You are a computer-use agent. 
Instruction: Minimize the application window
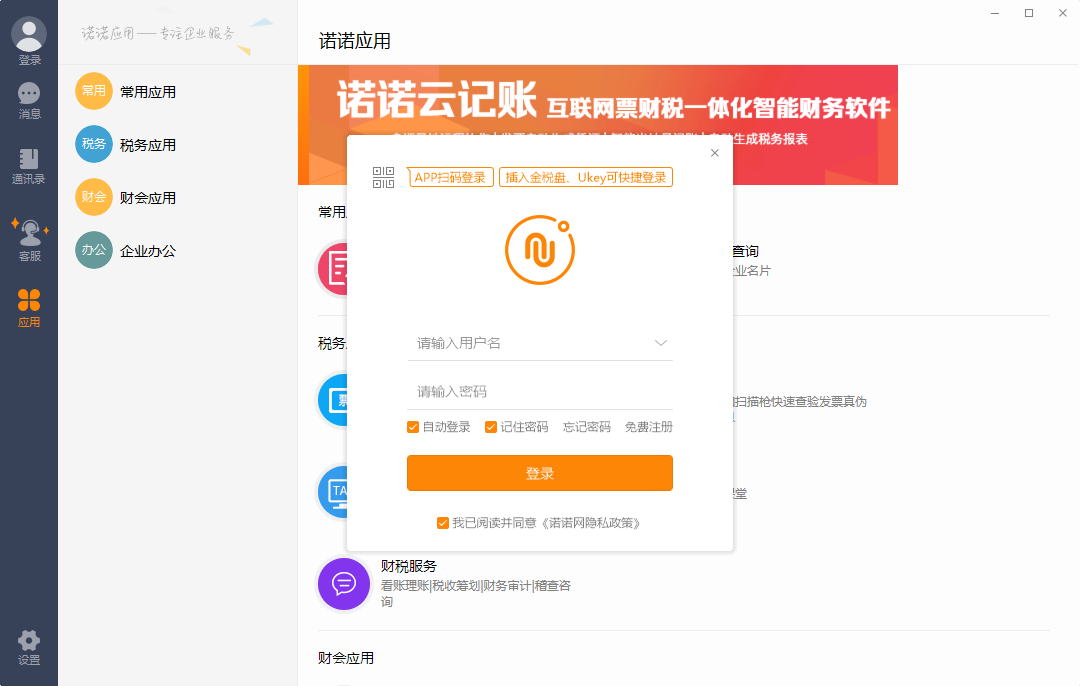(995, 13)
